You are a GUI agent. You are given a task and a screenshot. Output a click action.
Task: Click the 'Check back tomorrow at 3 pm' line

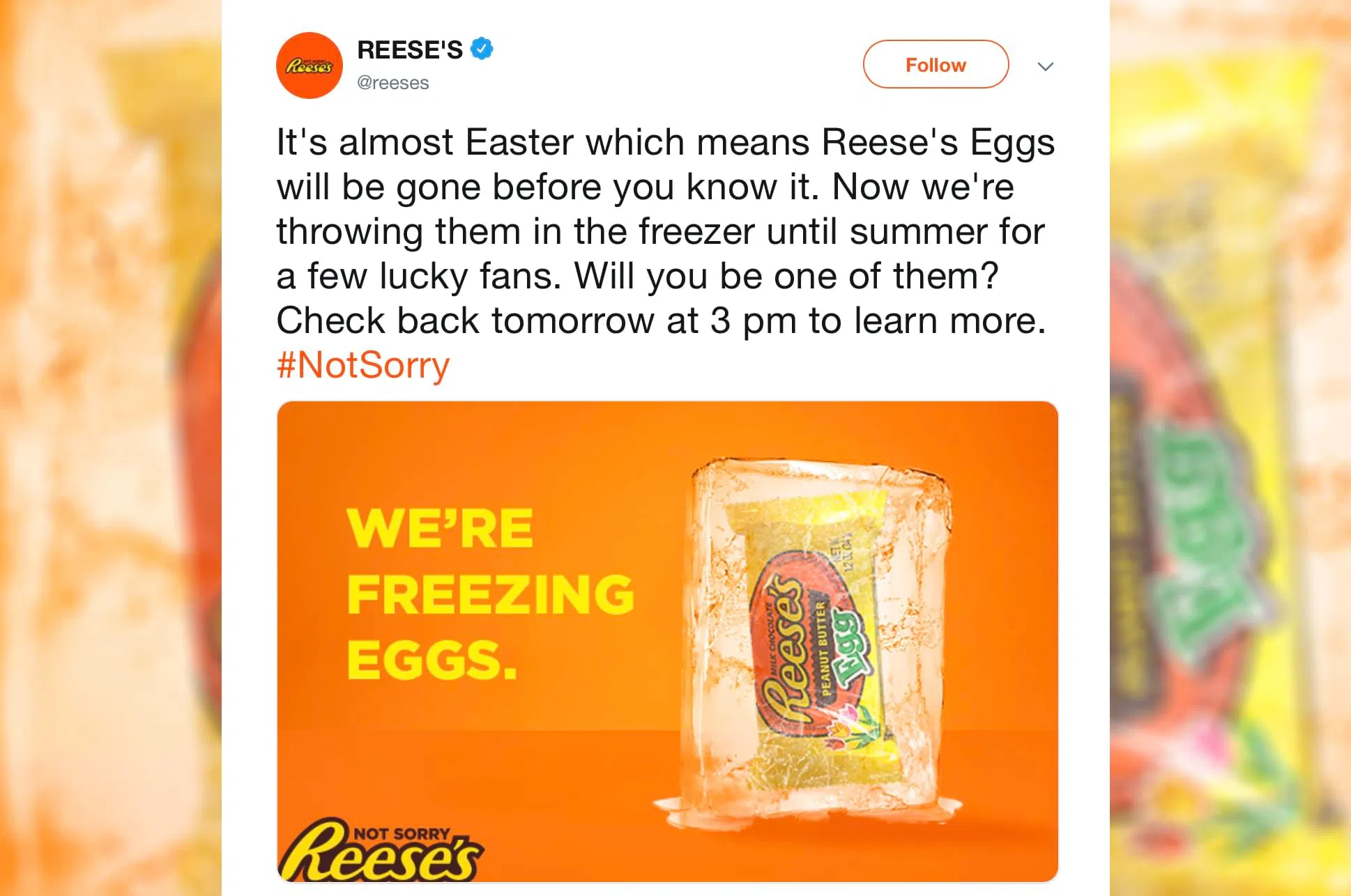pos(661,321)
